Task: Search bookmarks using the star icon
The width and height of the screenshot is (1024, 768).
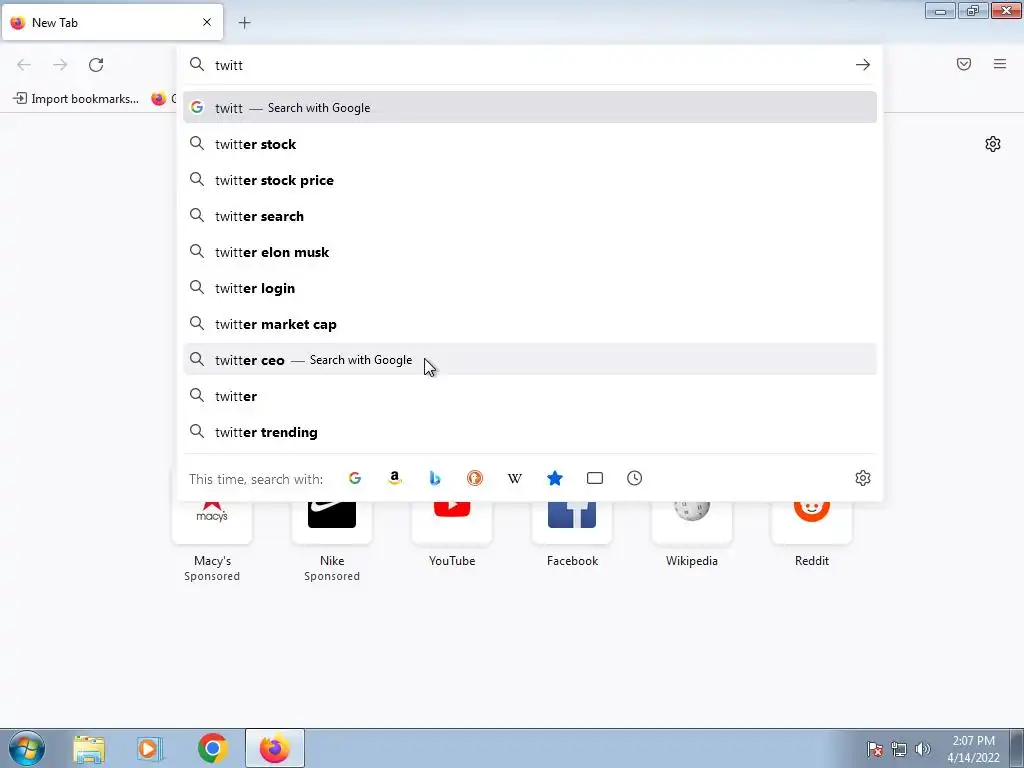Action: (554, 478)
